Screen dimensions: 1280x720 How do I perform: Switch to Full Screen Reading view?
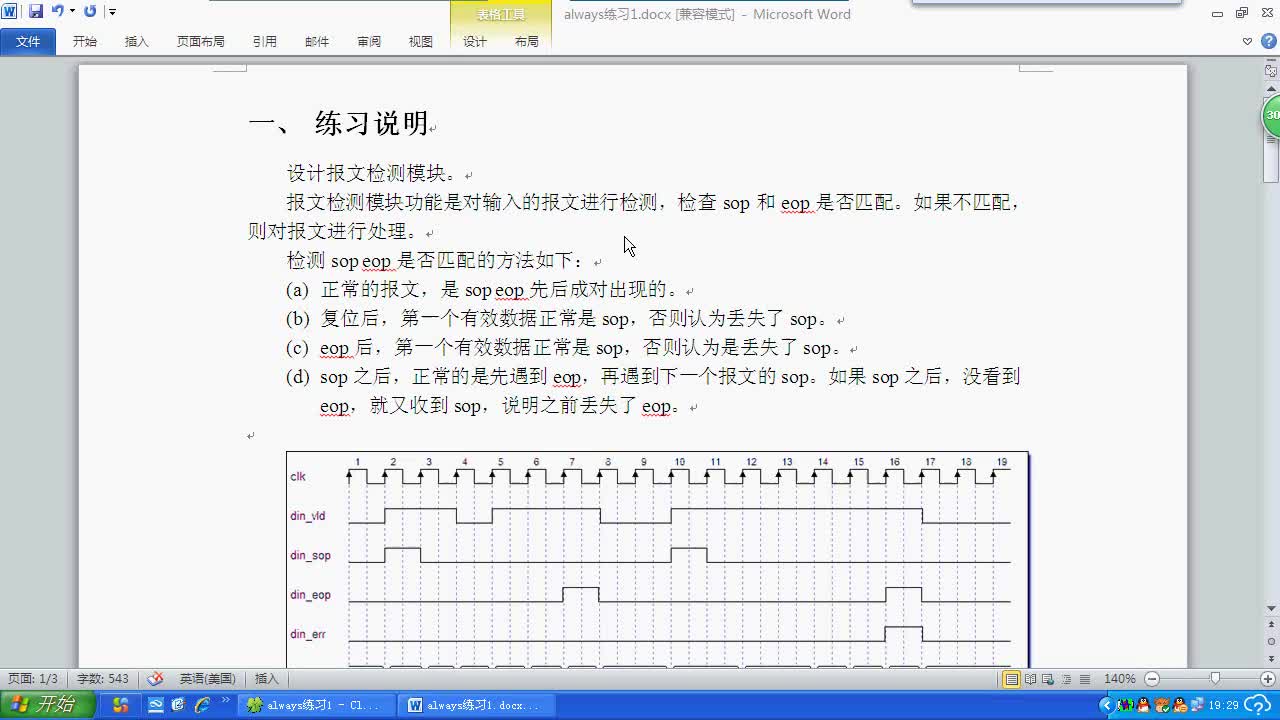click(x=1030, y=679)
